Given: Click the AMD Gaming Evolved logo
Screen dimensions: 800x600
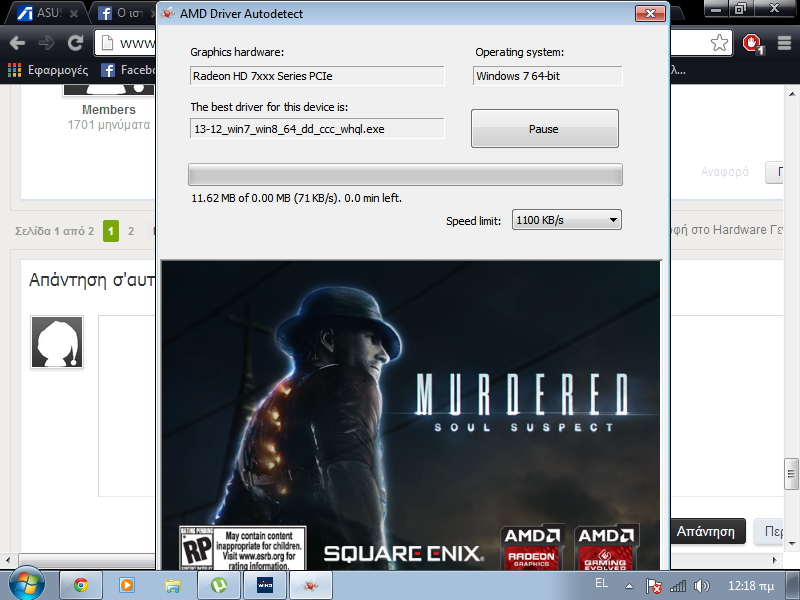Looking at the screenshot, I should pyautogui.click(x=606, y=548).
